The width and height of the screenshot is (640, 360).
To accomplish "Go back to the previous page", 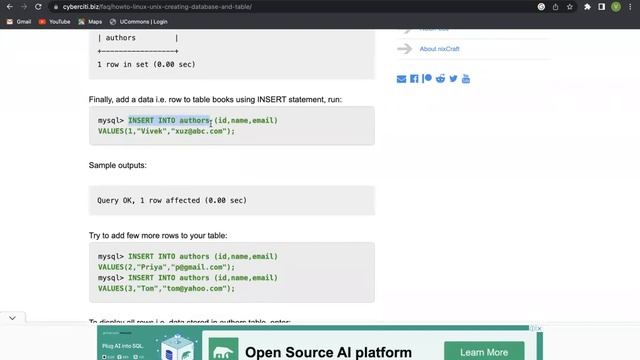I will (x=9, y=7).
